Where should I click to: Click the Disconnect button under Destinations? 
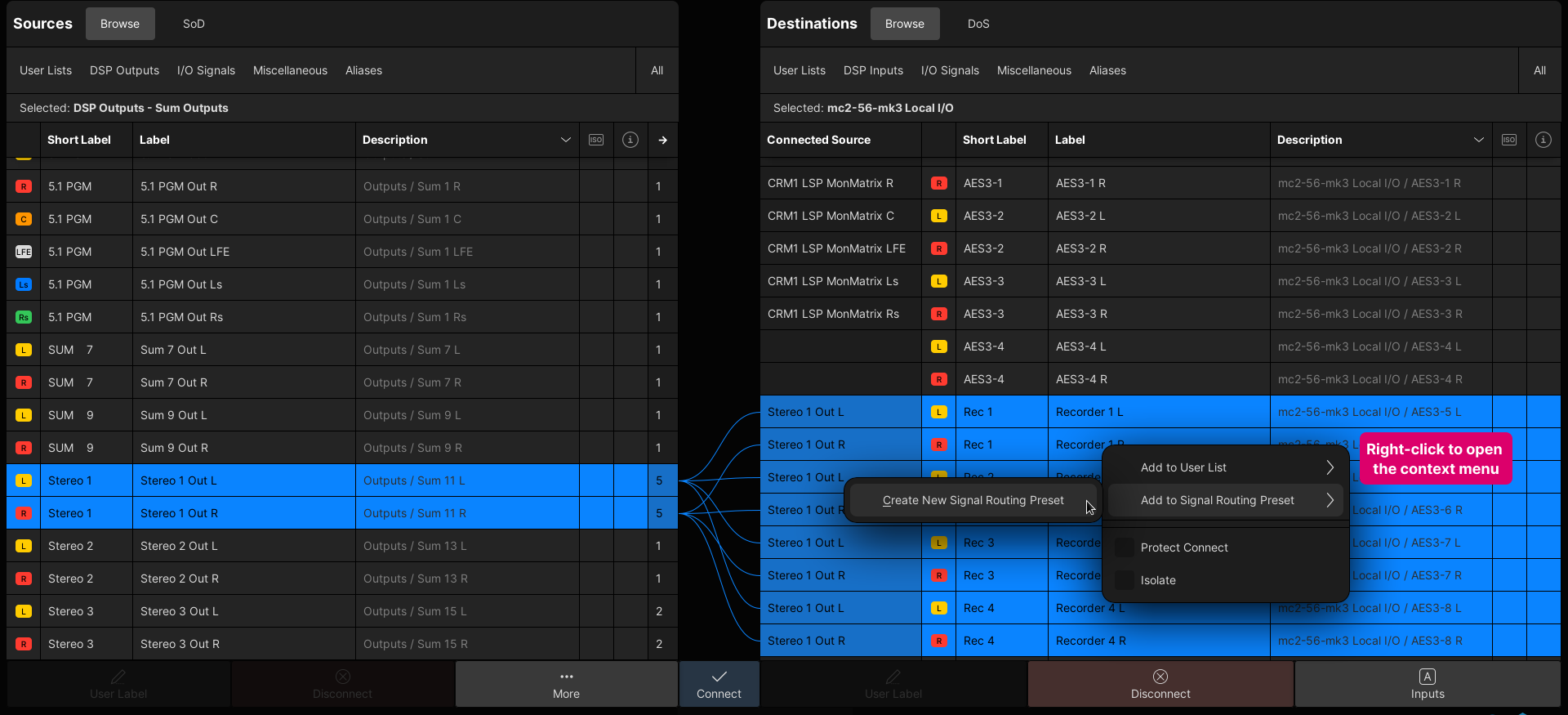pos(1160,684)
